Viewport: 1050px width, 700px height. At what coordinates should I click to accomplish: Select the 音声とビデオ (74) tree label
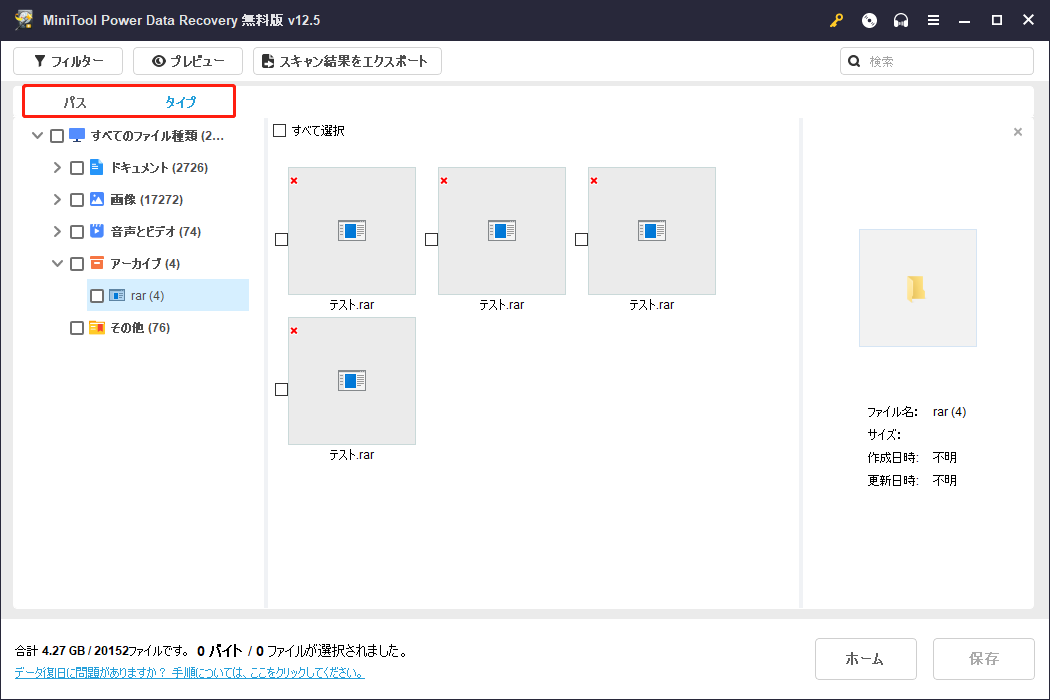[x=156, y=232]
